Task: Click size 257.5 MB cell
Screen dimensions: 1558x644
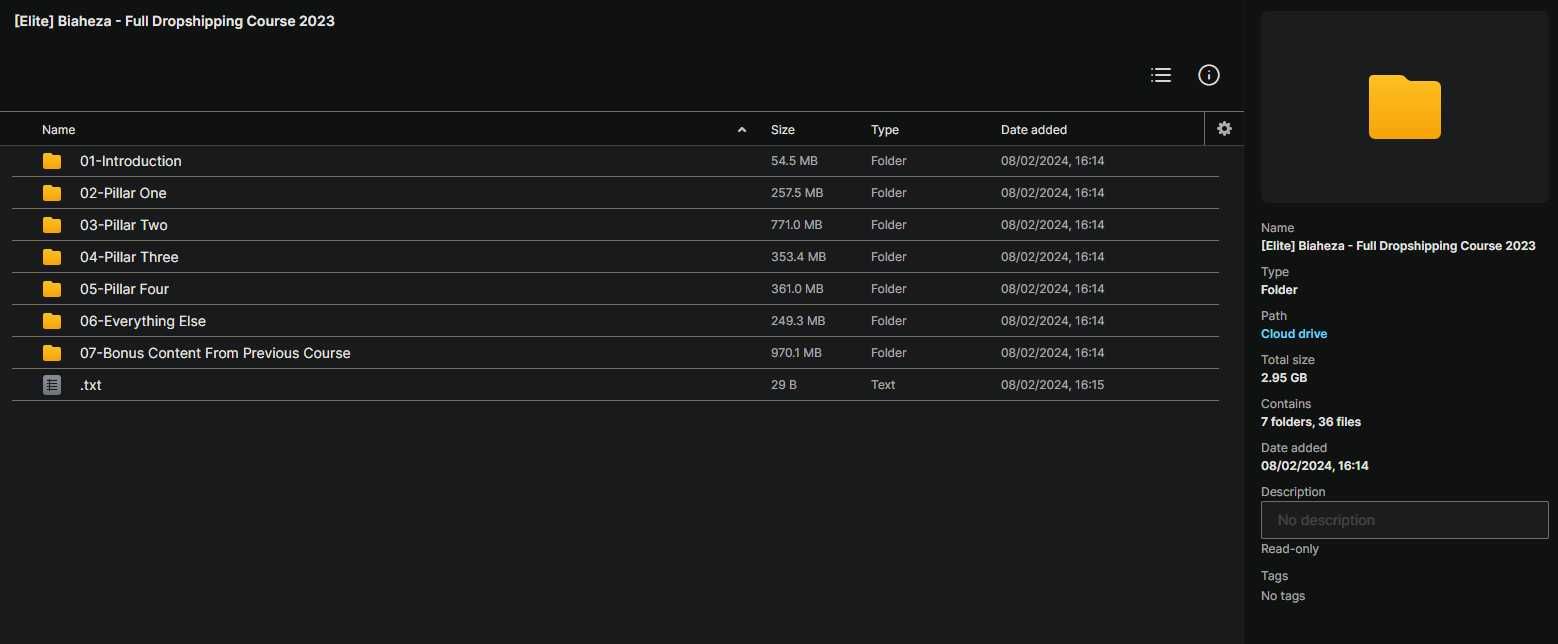Action: 797,193
